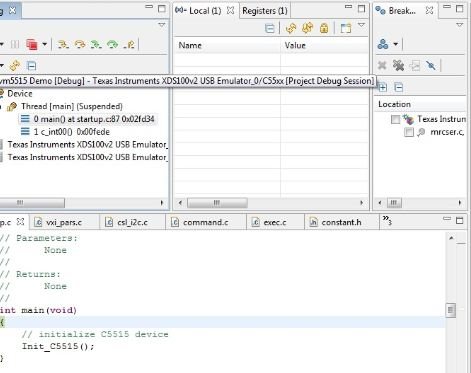The image size is (471, 373).
Task: Click the first refresh icon in Local toolbar
Action: pyautogui.click(x=291, y=28)
